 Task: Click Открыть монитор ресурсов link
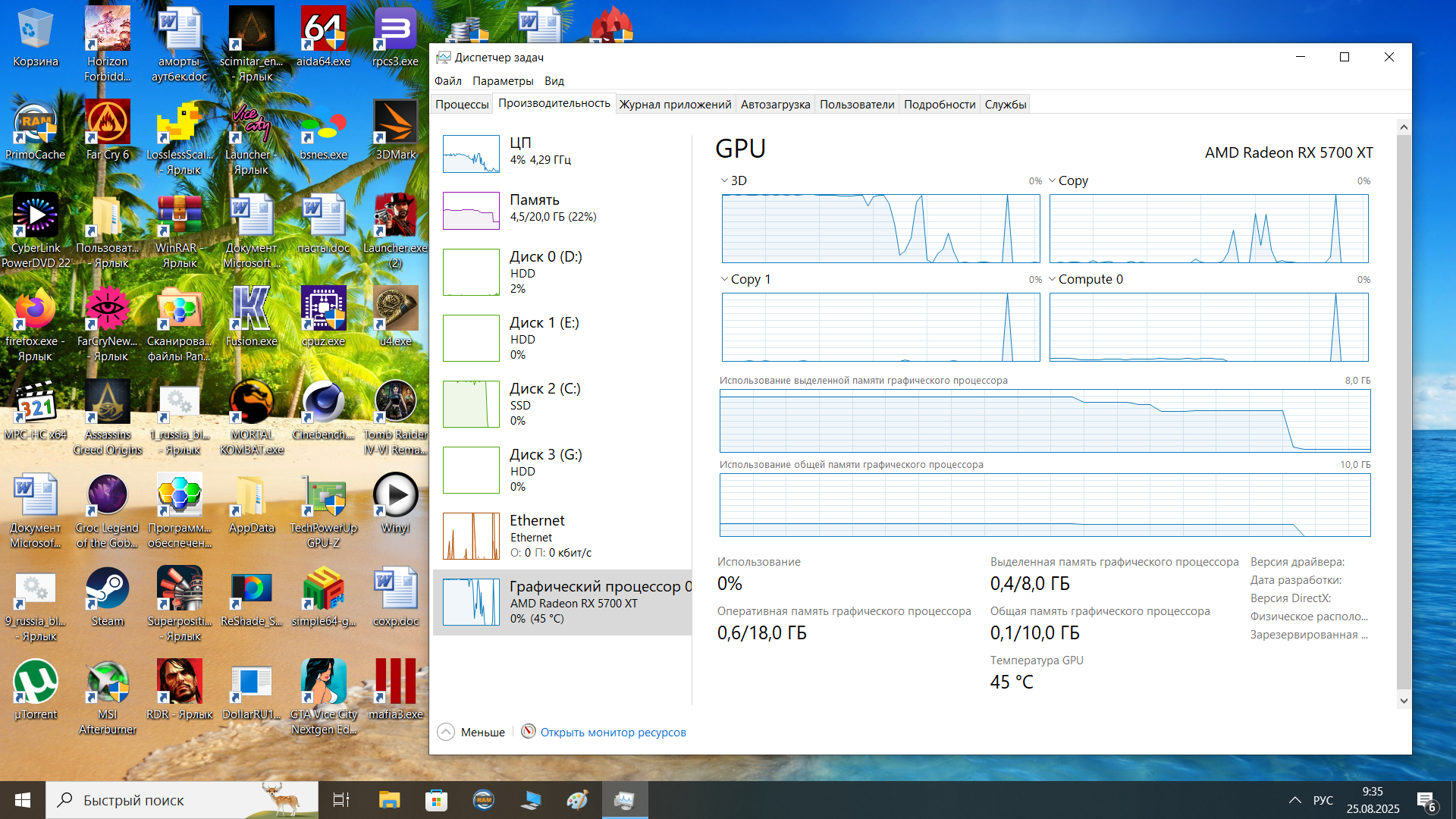coord(613,732)
